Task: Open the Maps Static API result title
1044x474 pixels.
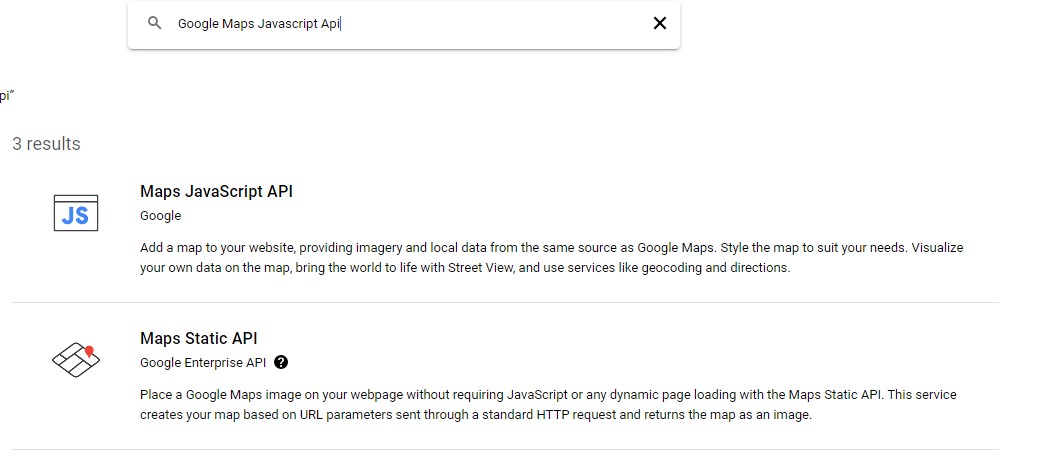Action: (198, 338)
